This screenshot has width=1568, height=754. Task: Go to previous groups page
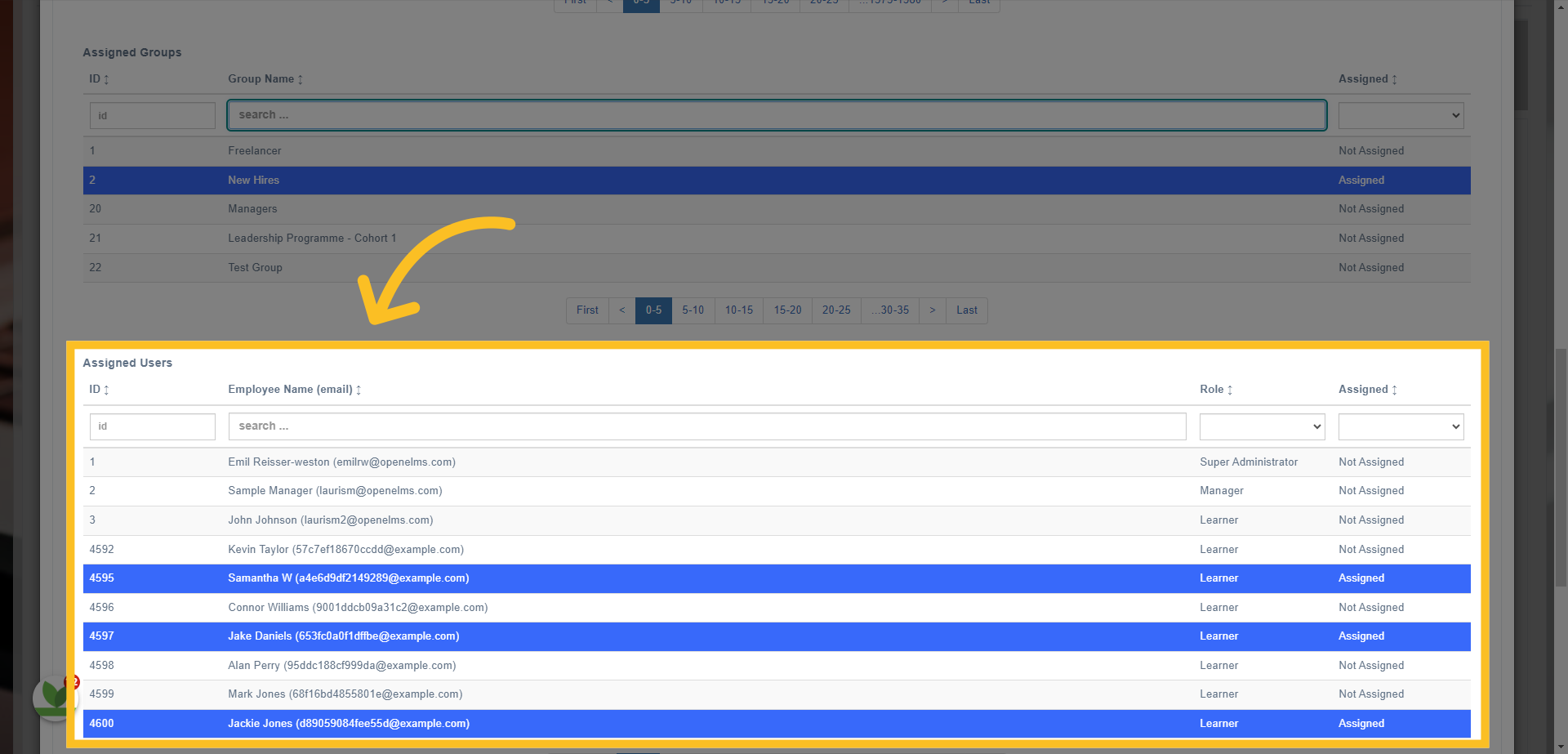(x=622, y=310)
